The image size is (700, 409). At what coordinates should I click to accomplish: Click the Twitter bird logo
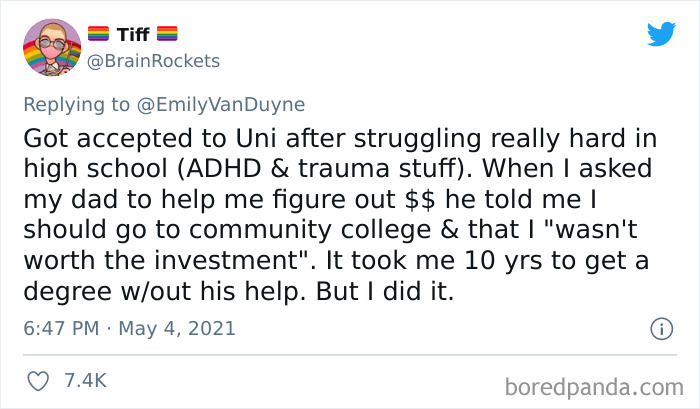[661, 34]
